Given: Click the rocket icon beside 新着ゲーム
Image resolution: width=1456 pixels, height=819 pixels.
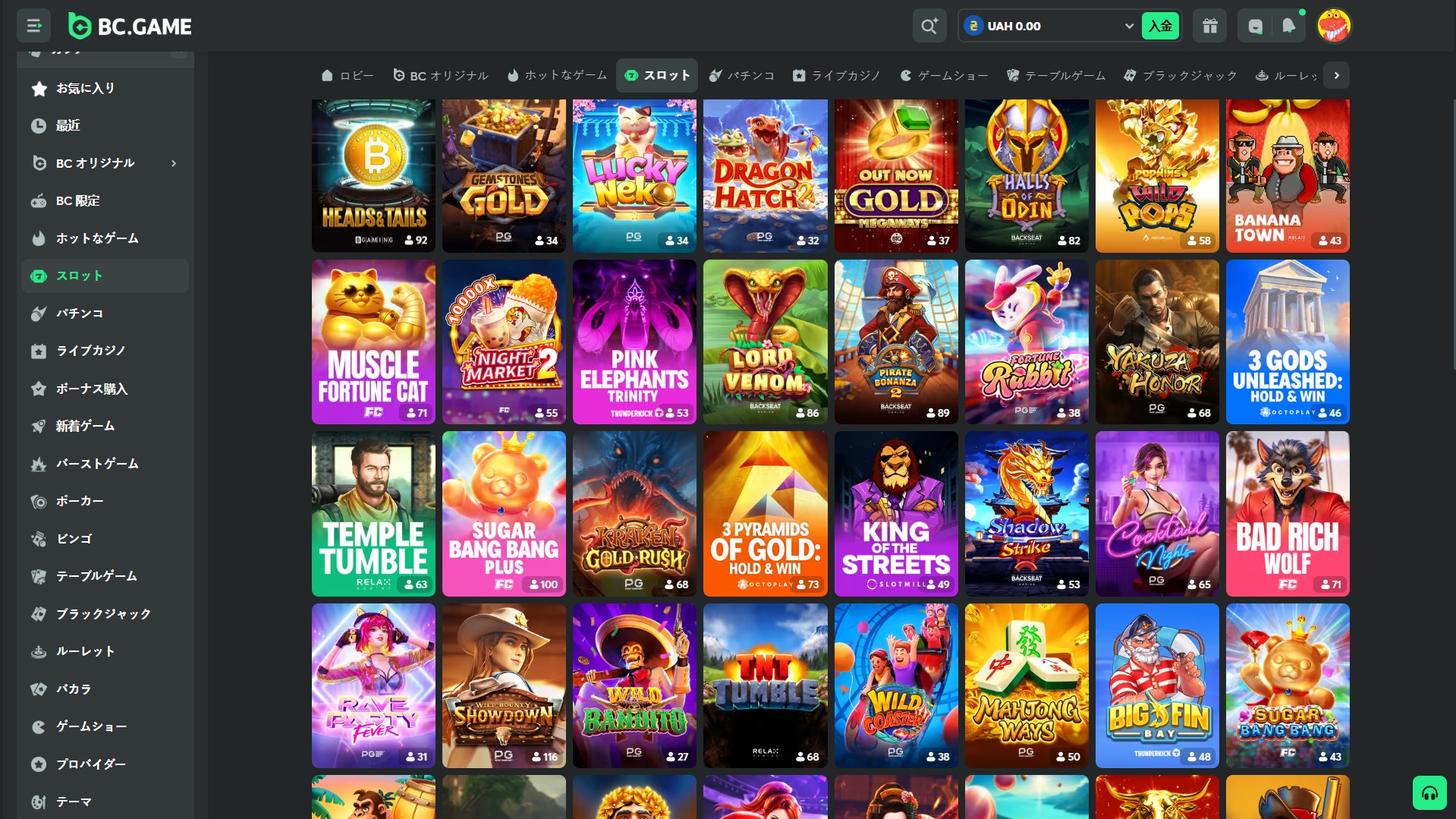Looking at the screenshot, I should point(39,427).
